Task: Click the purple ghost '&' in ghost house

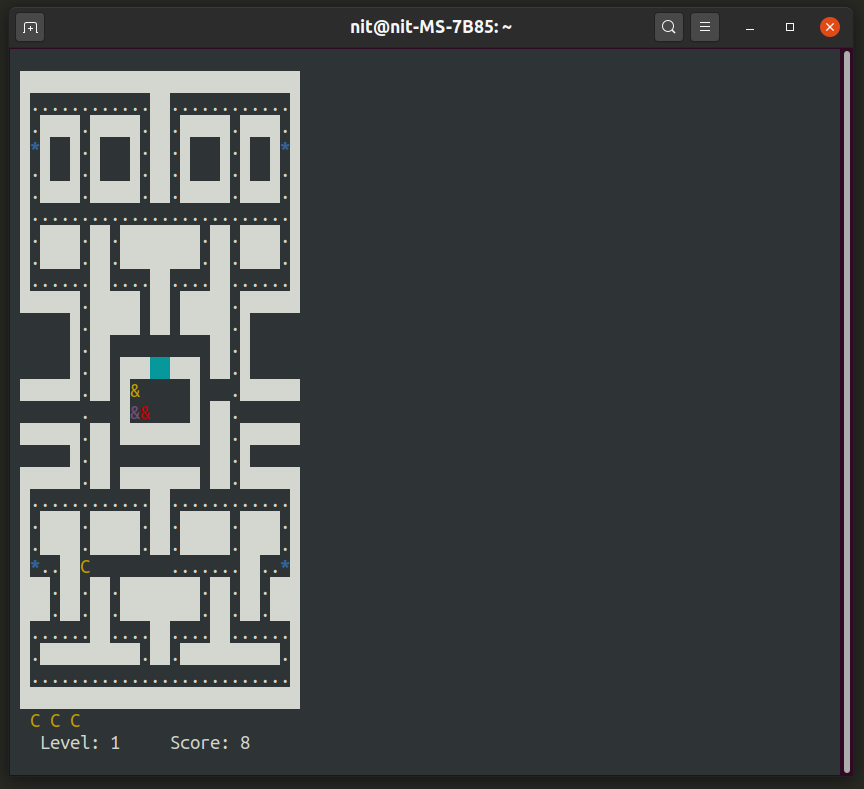Action: (135, 413)
